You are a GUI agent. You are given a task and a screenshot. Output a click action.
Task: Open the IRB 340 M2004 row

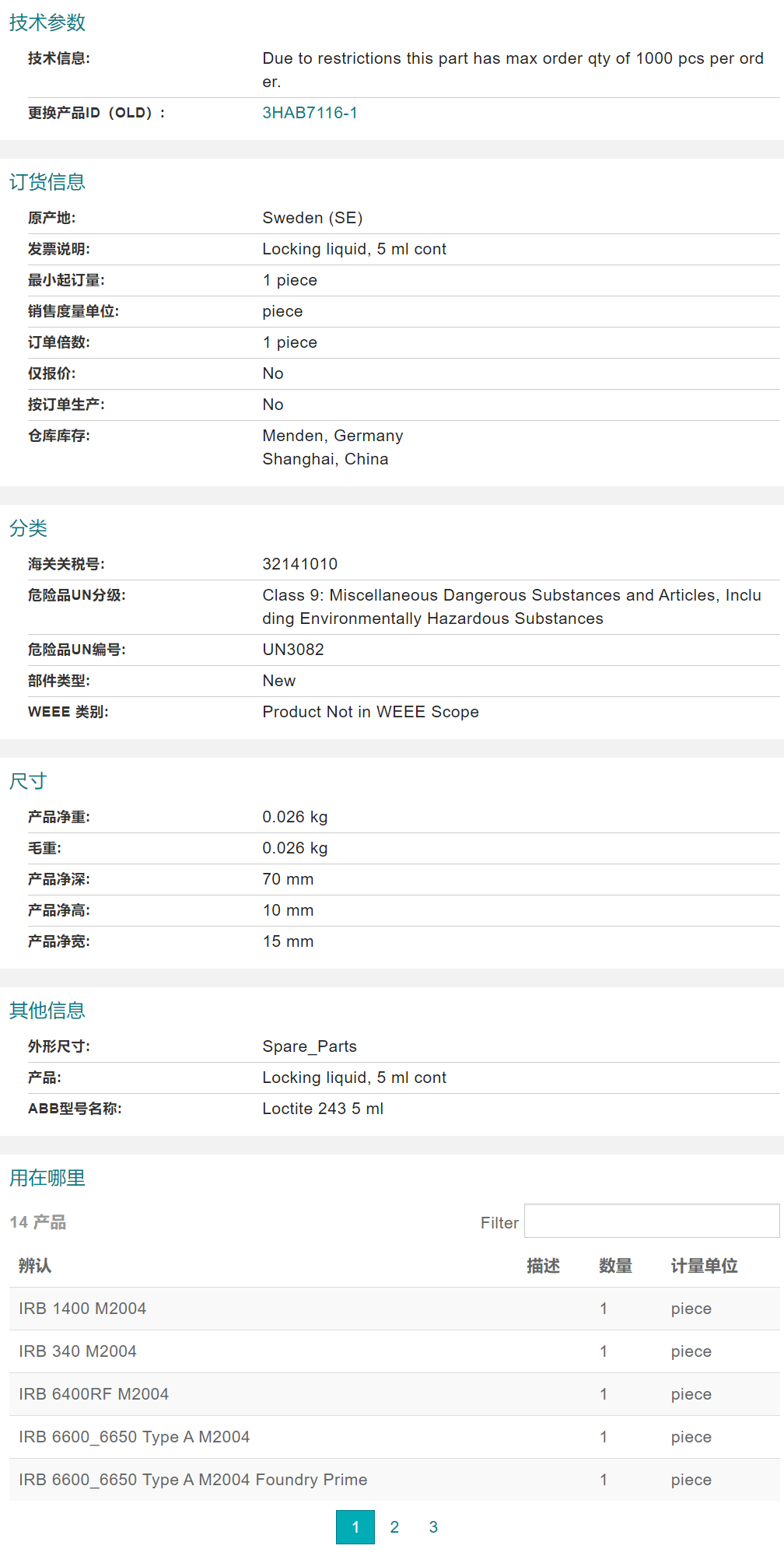[x=78, y=1351]
